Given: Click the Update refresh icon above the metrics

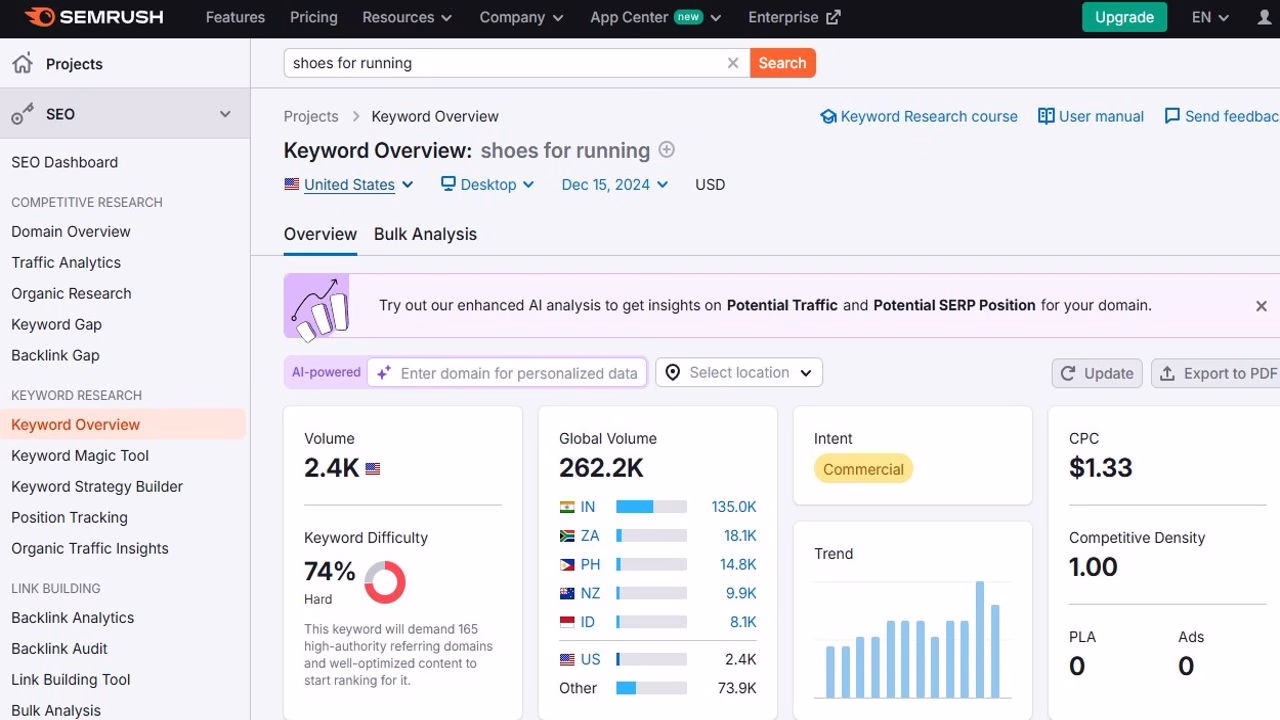Looking at the screenshot, I should coord(1068,372).
